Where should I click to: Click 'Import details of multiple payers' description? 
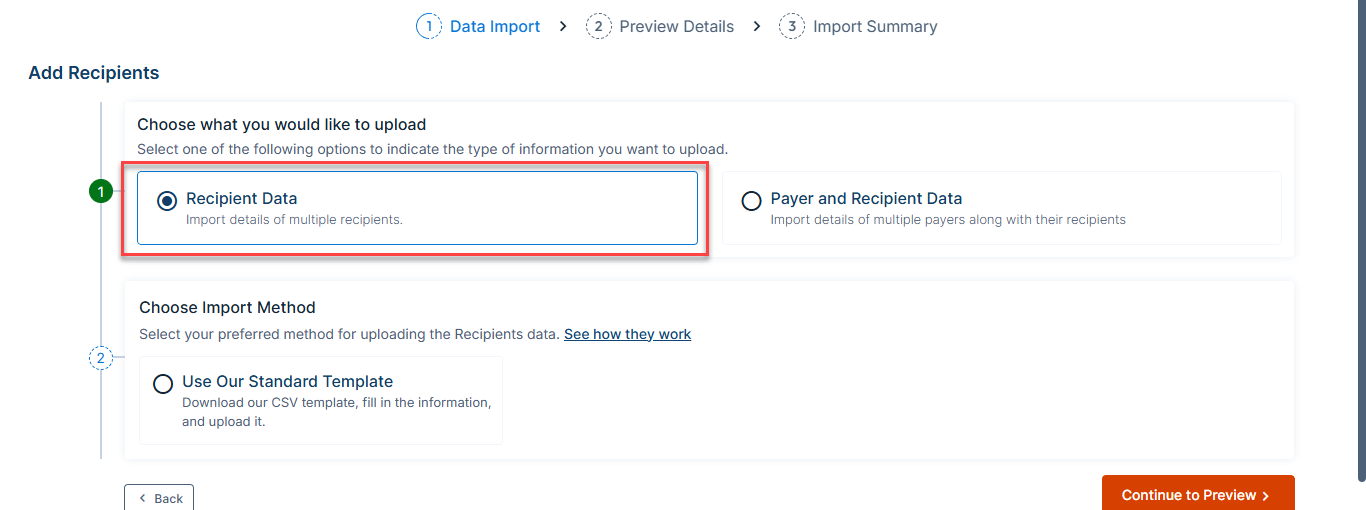pos(948,220)
